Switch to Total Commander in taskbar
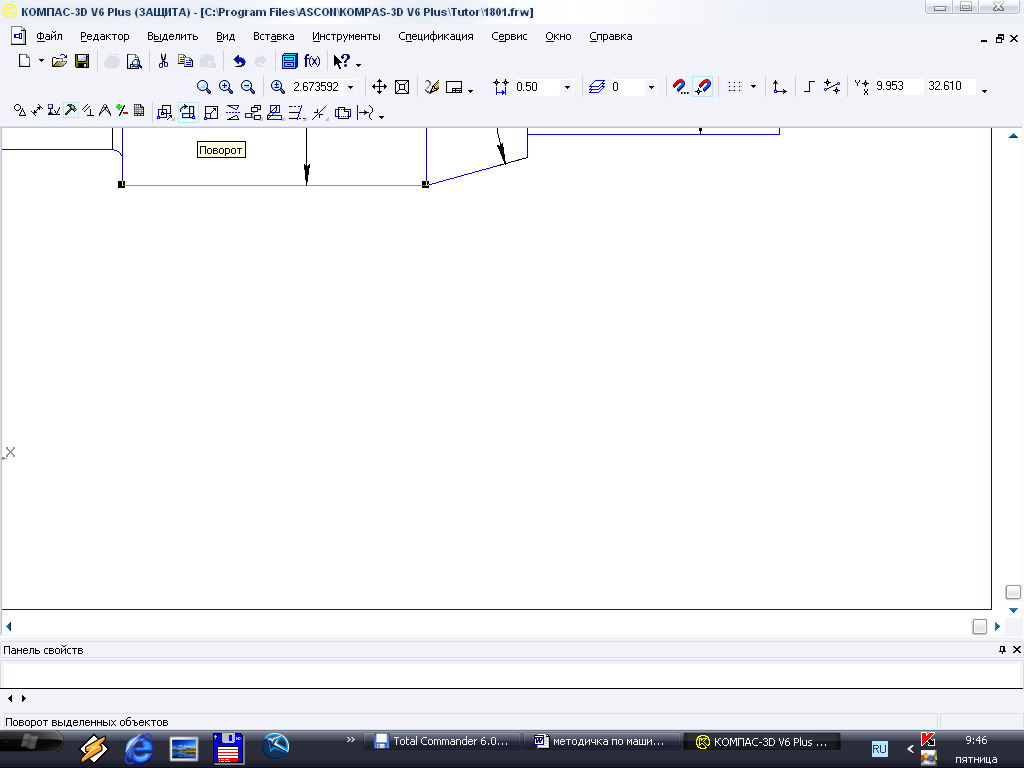 click(x=442, y=741)
